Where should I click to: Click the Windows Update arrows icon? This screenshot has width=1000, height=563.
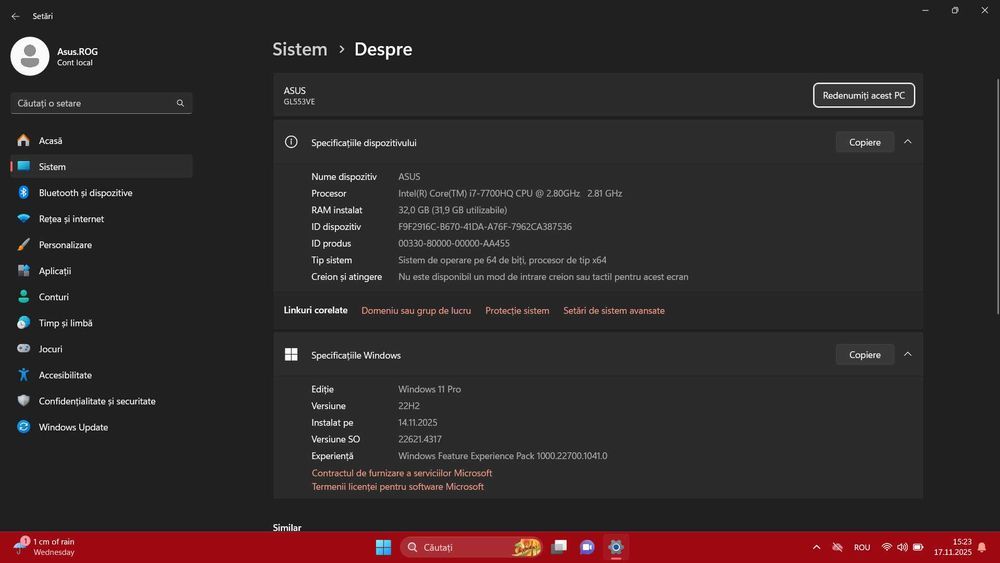tap(24, 427)
